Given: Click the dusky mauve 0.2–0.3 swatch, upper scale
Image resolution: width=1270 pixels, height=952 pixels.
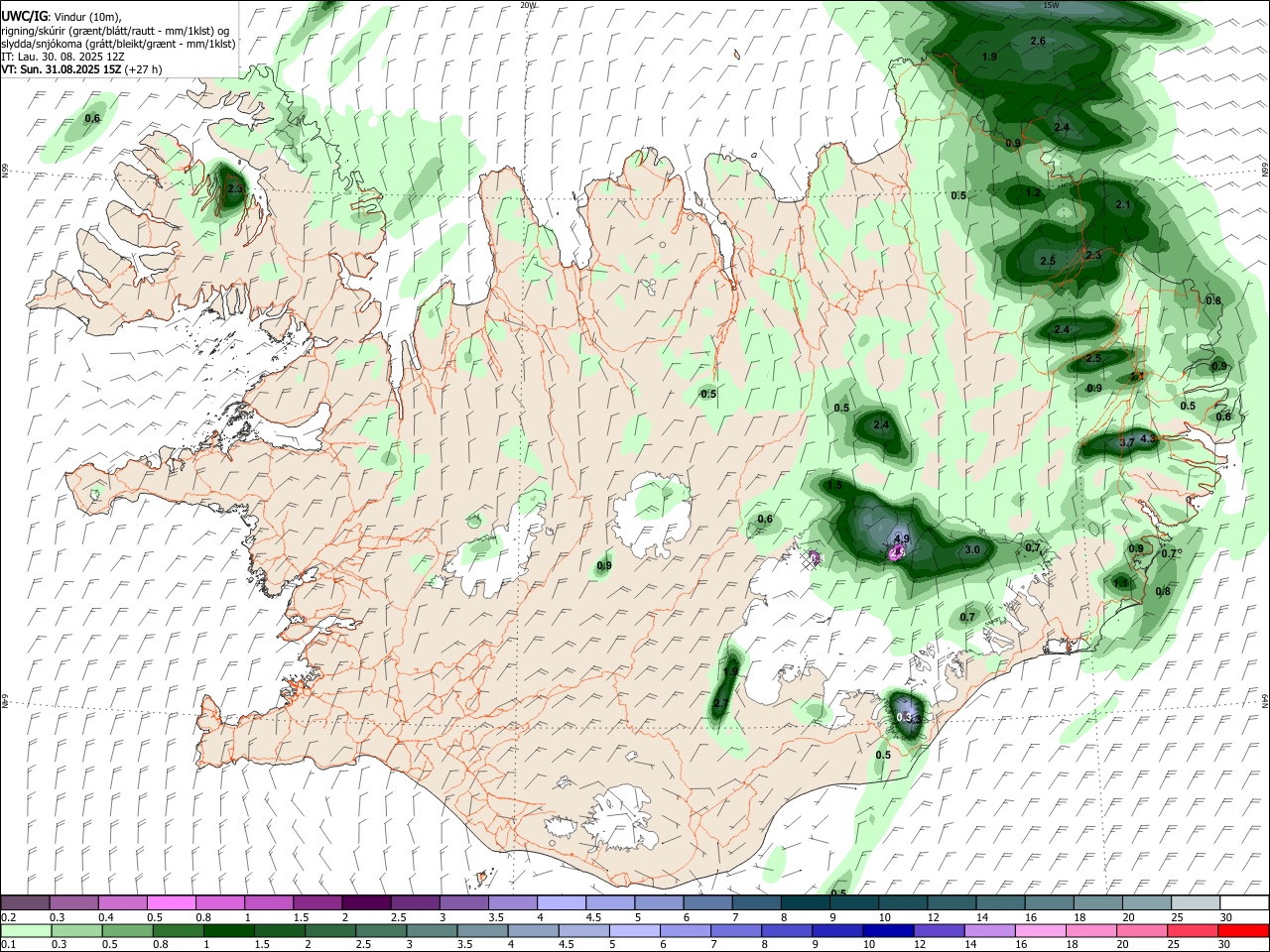Looking at the screenshot, I should coord(25,902).
